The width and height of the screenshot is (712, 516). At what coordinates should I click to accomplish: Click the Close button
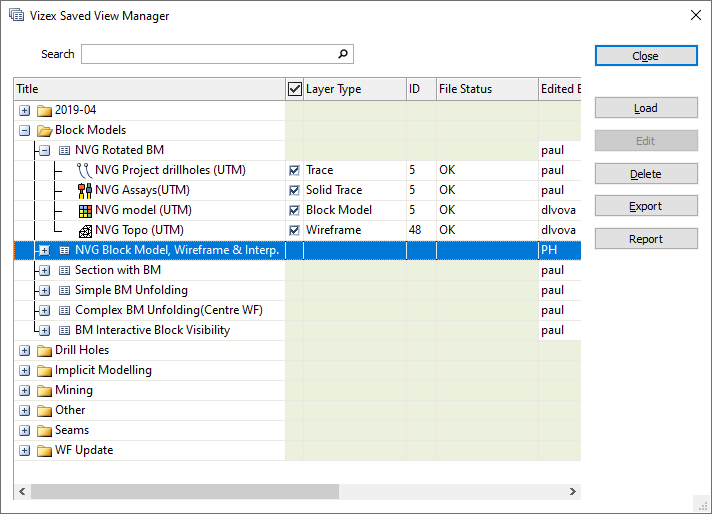click(646, 56)
